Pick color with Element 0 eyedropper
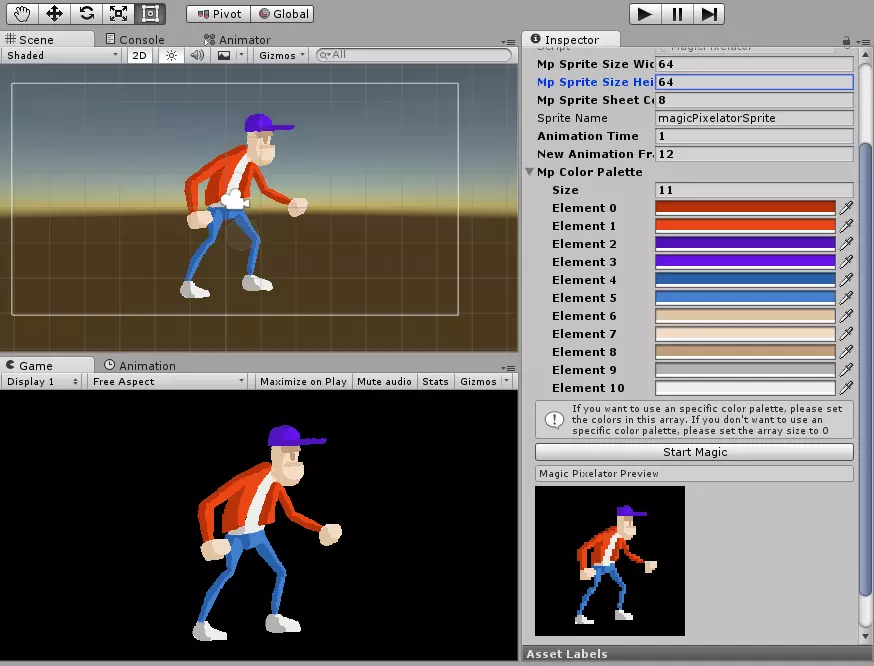This screenshot has width=874, height=666. 846,208
